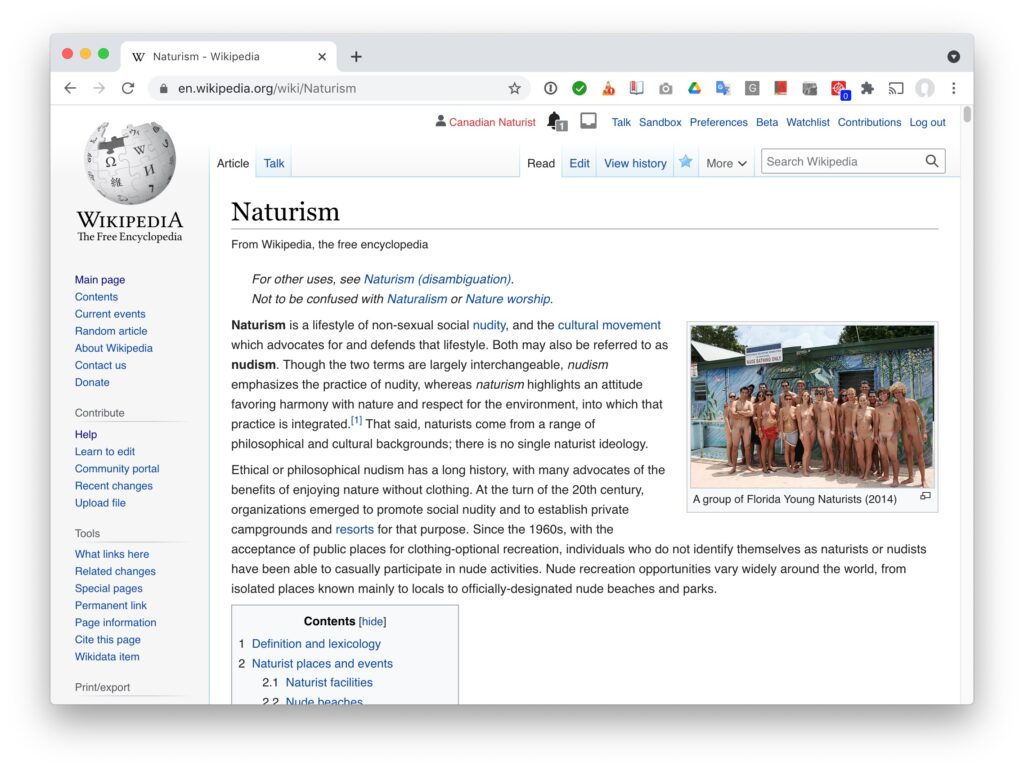This screenshot has width=1024, height=771.
Task: Jump to Definition and lexicology section
Action: coord(316,644)
